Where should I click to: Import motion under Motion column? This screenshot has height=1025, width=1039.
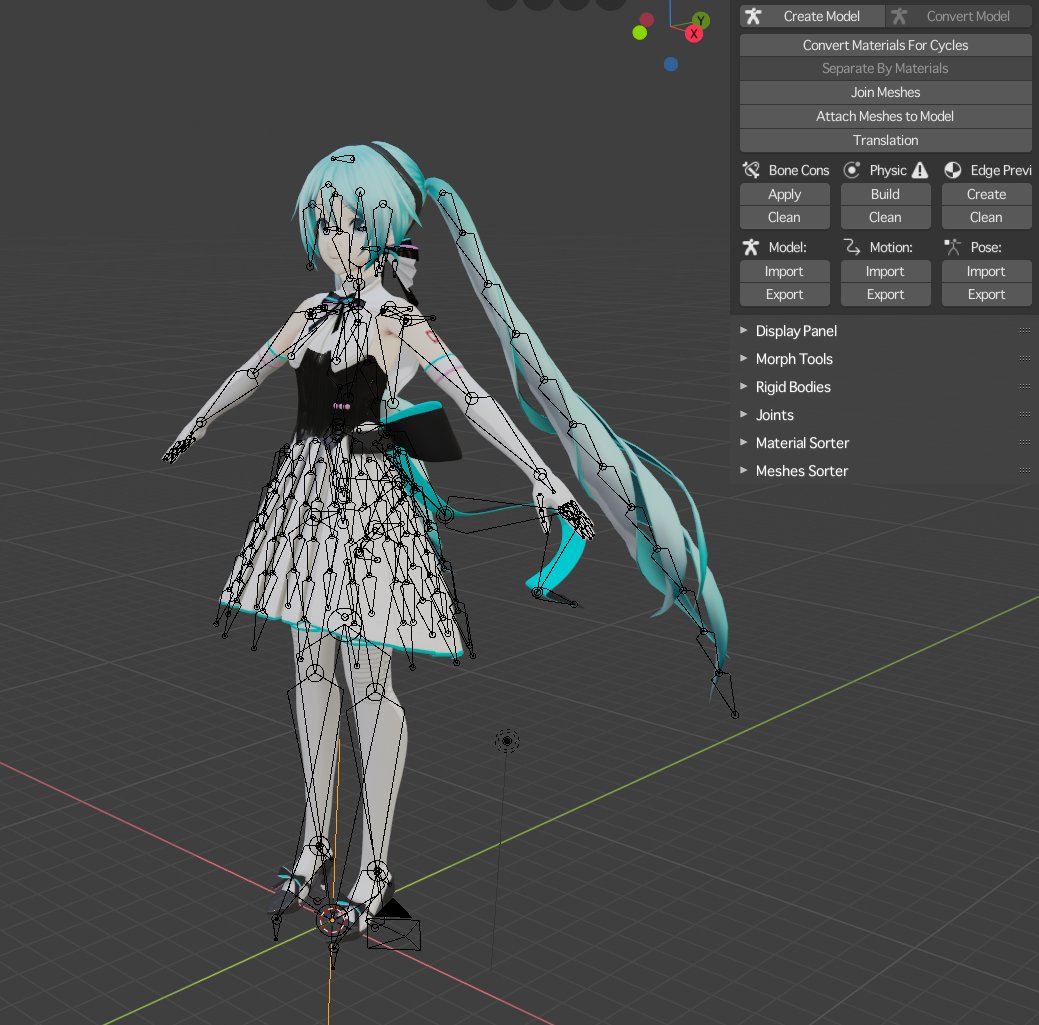coord(885,271)
